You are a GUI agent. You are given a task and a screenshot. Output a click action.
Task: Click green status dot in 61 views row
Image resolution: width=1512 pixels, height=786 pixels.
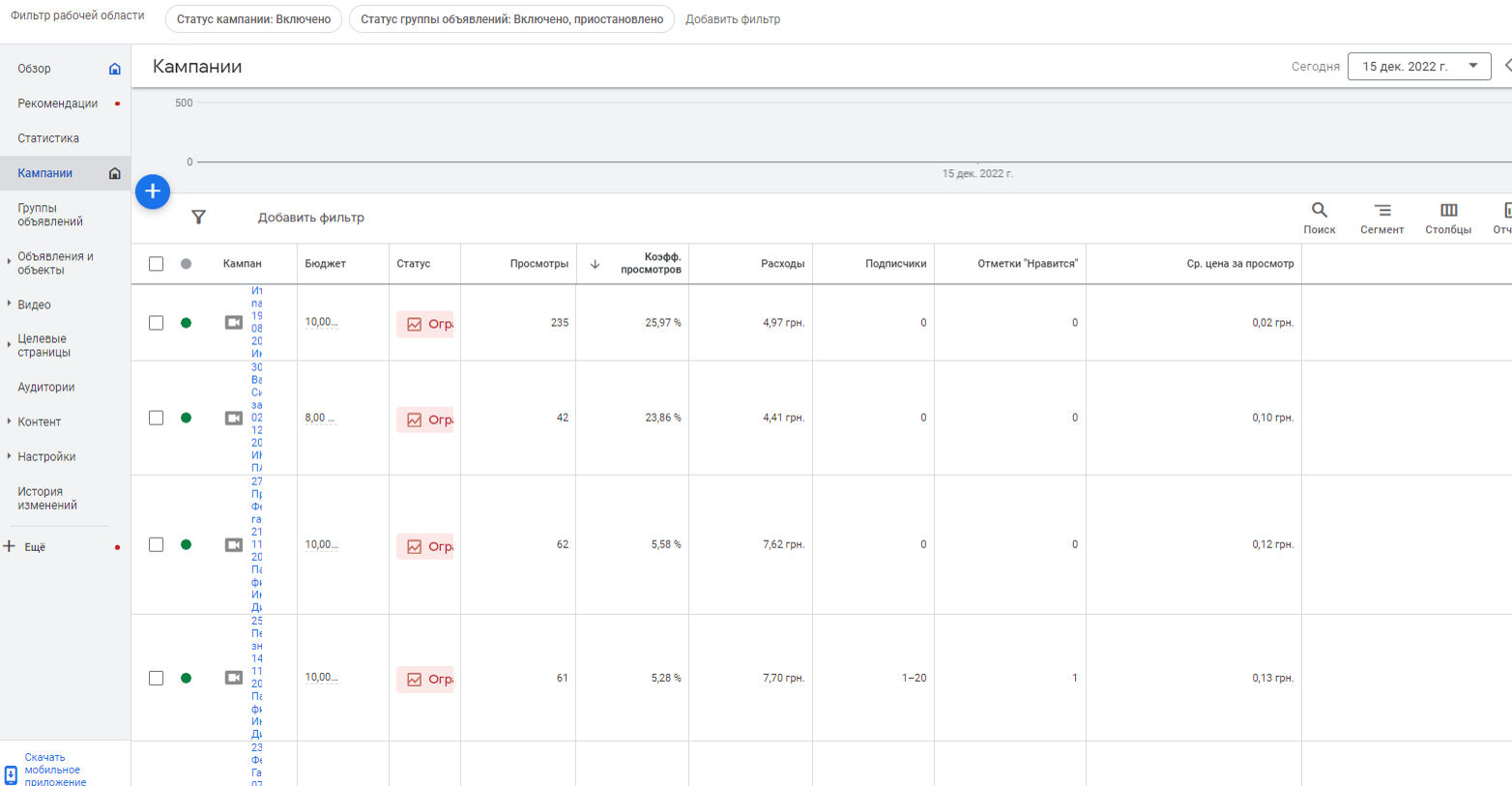[x=186, y=678]
